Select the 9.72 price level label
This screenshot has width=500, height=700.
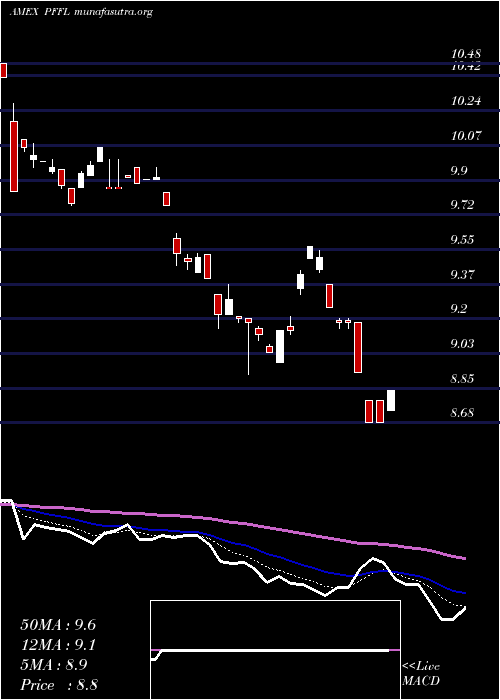point(463,205)
